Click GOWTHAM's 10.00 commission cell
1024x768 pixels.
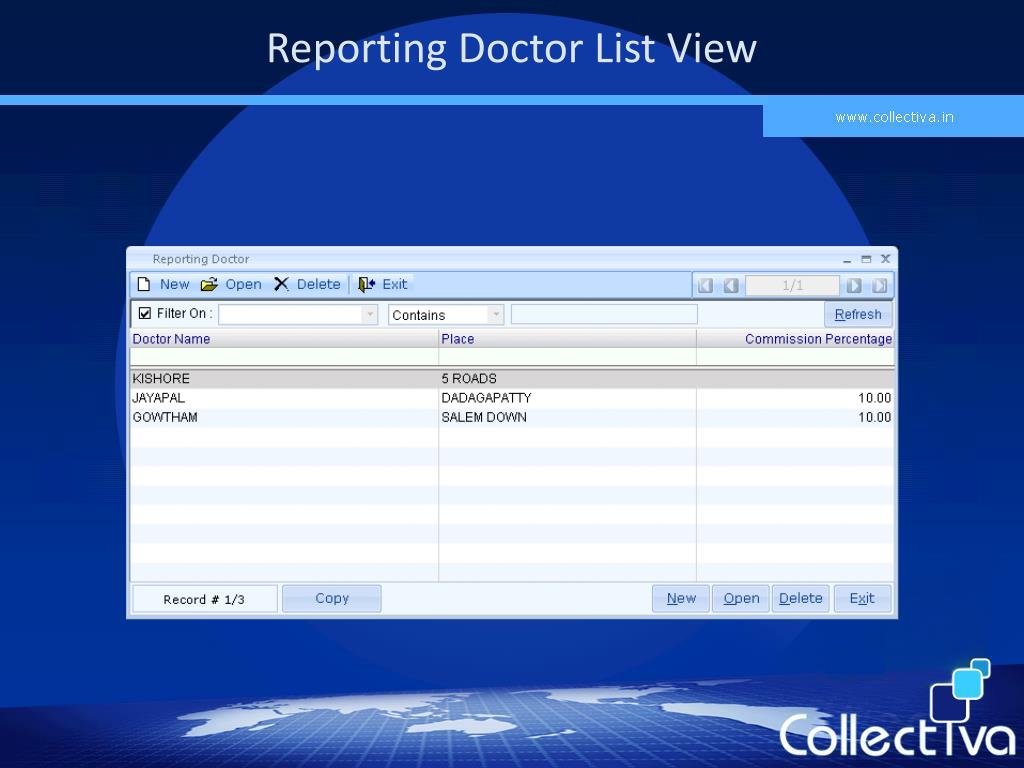(795, 417)
